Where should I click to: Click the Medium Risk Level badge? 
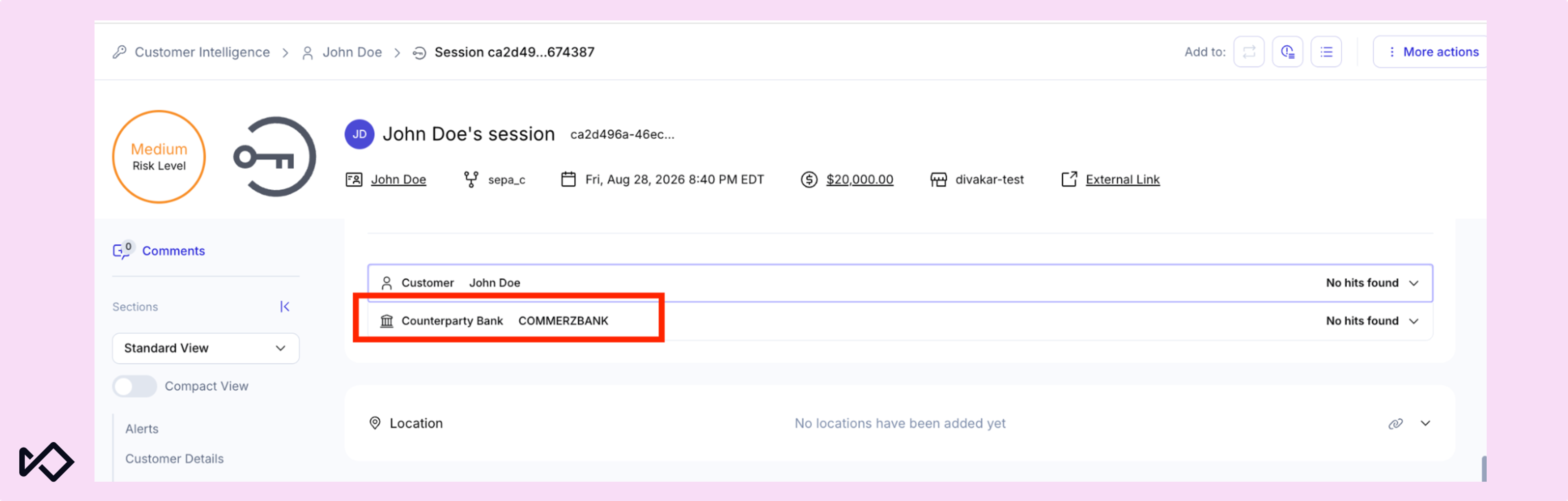159,156
